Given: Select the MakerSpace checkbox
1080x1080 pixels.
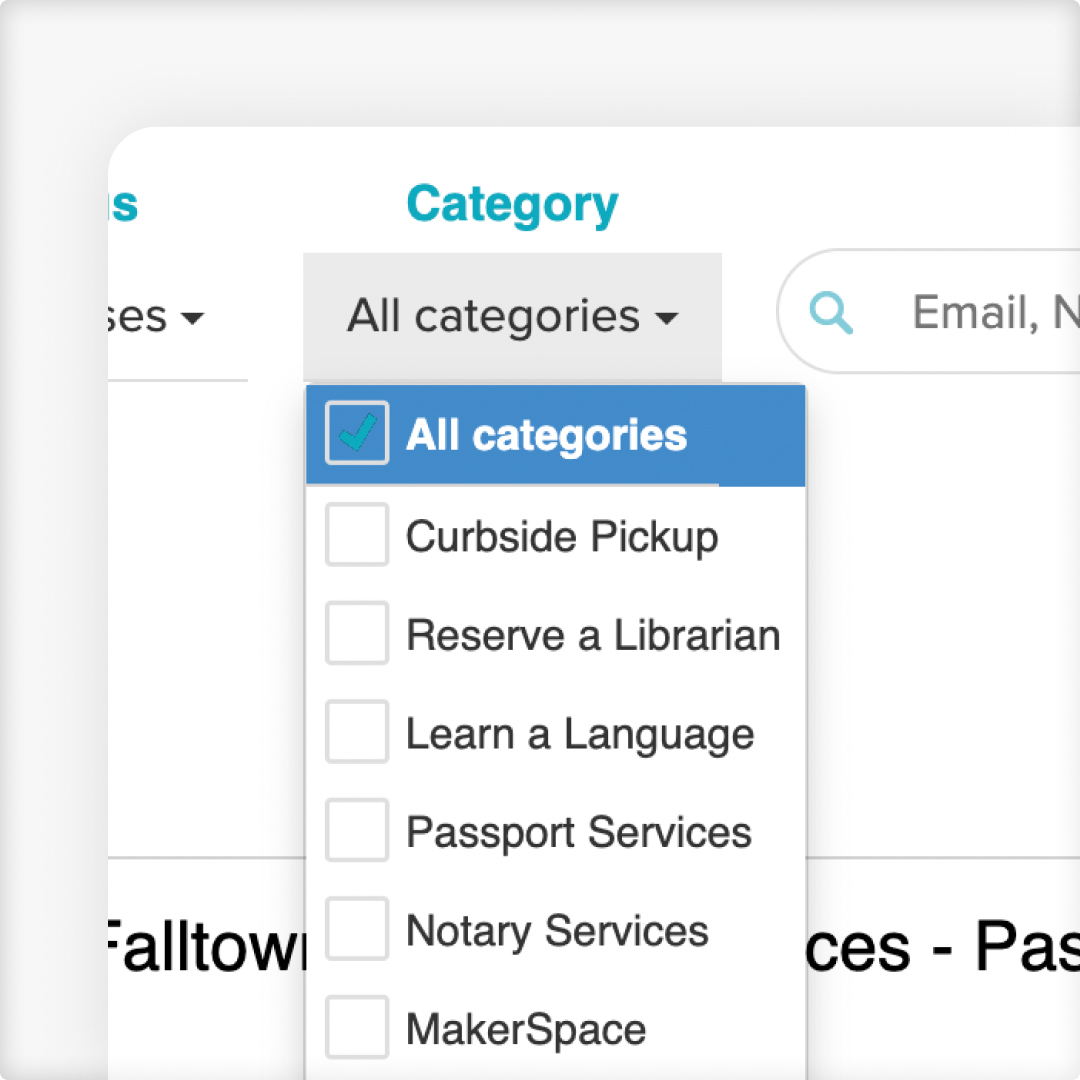Looking at the screenshot, I should coord(357,1027).
